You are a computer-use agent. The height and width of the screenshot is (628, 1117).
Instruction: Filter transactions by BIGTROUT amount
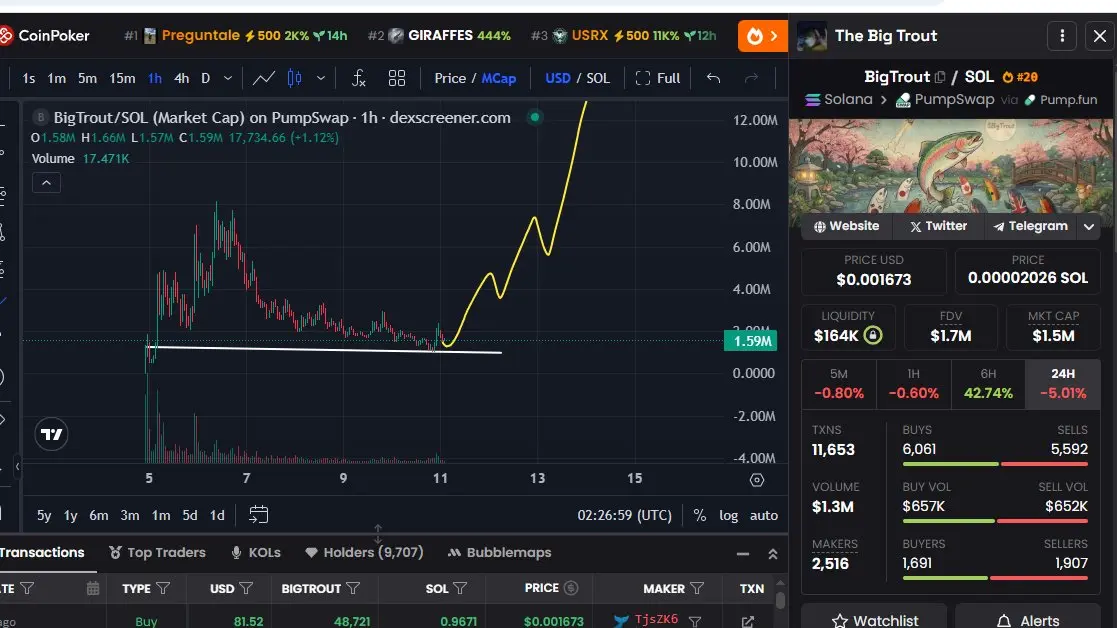click(x=353, y=588)
